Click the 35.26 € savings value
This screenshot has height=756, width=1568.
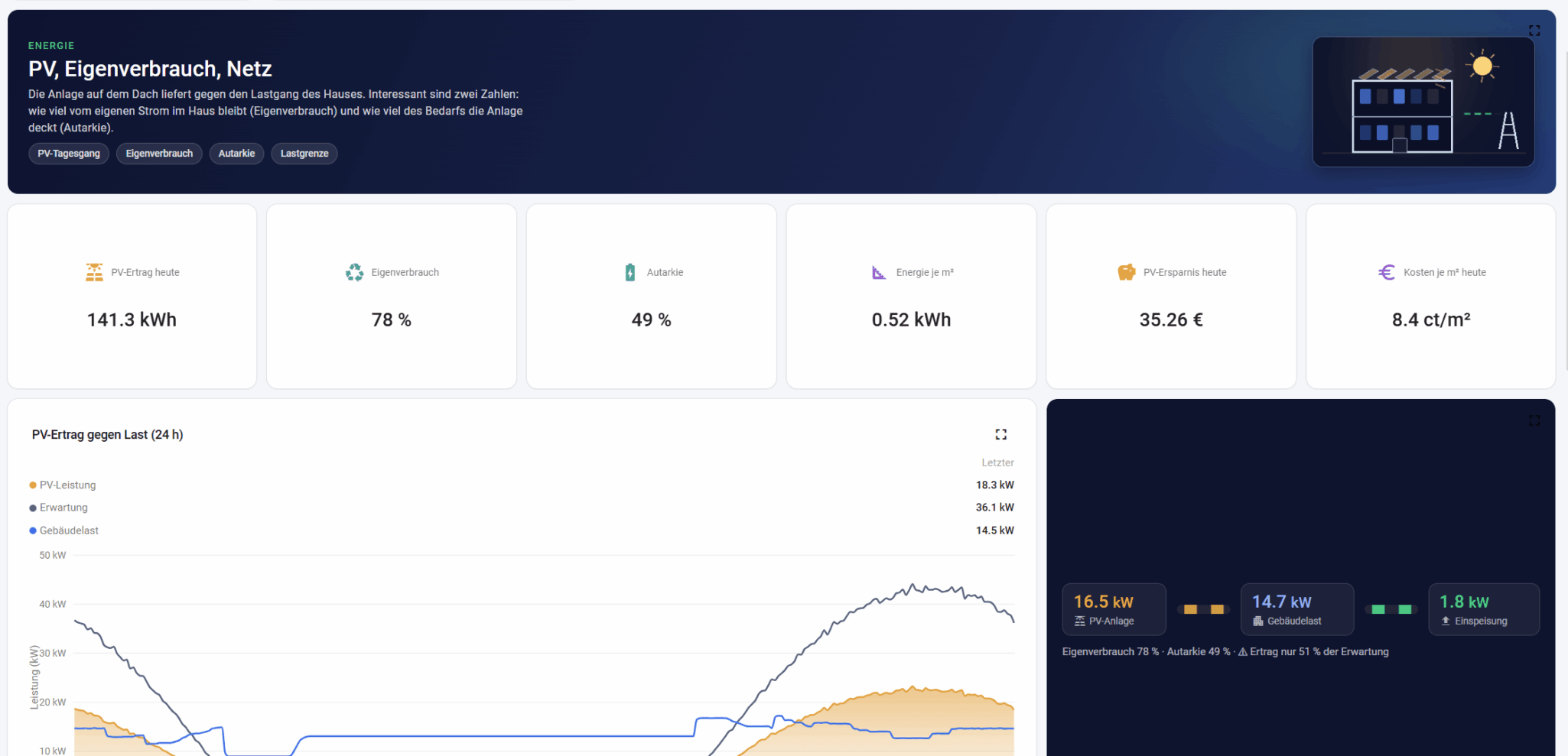[1171, 320]
